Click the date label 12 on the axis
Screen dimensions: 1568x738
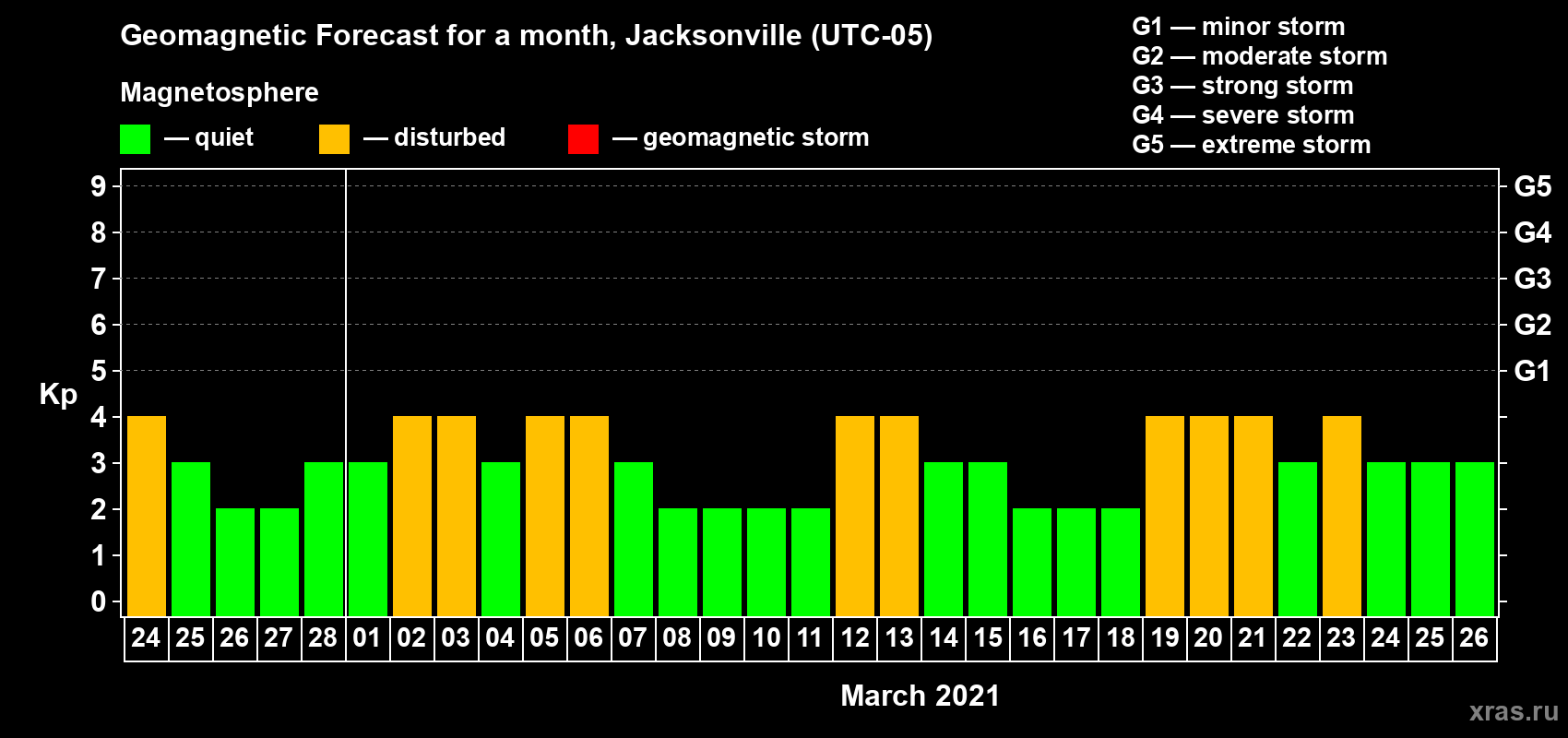[855, 638]
